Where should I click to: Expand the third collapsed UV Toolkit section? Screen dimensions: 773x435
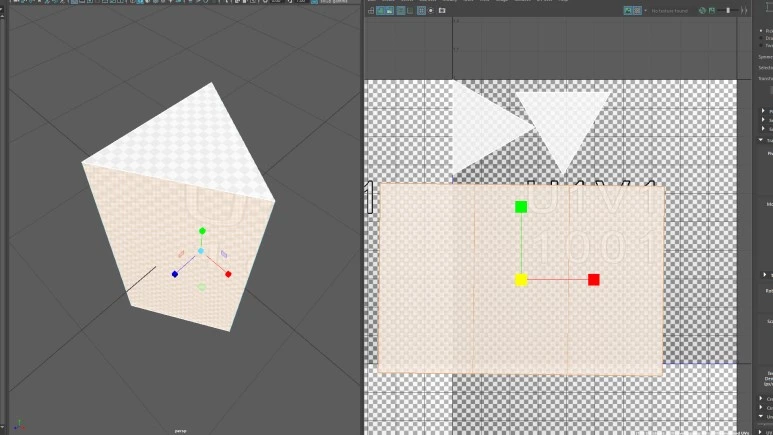point(763,128)
